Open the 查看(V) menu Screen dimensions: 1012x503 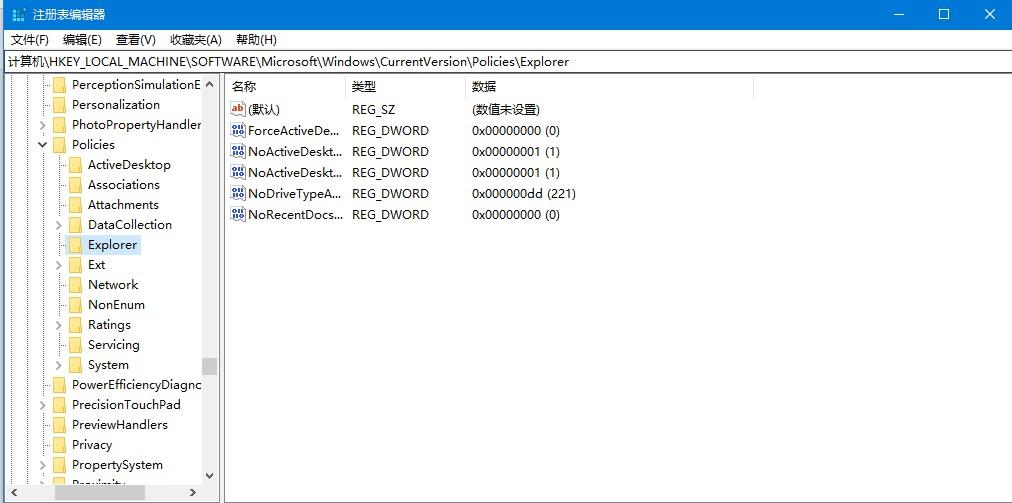[136, 40]
